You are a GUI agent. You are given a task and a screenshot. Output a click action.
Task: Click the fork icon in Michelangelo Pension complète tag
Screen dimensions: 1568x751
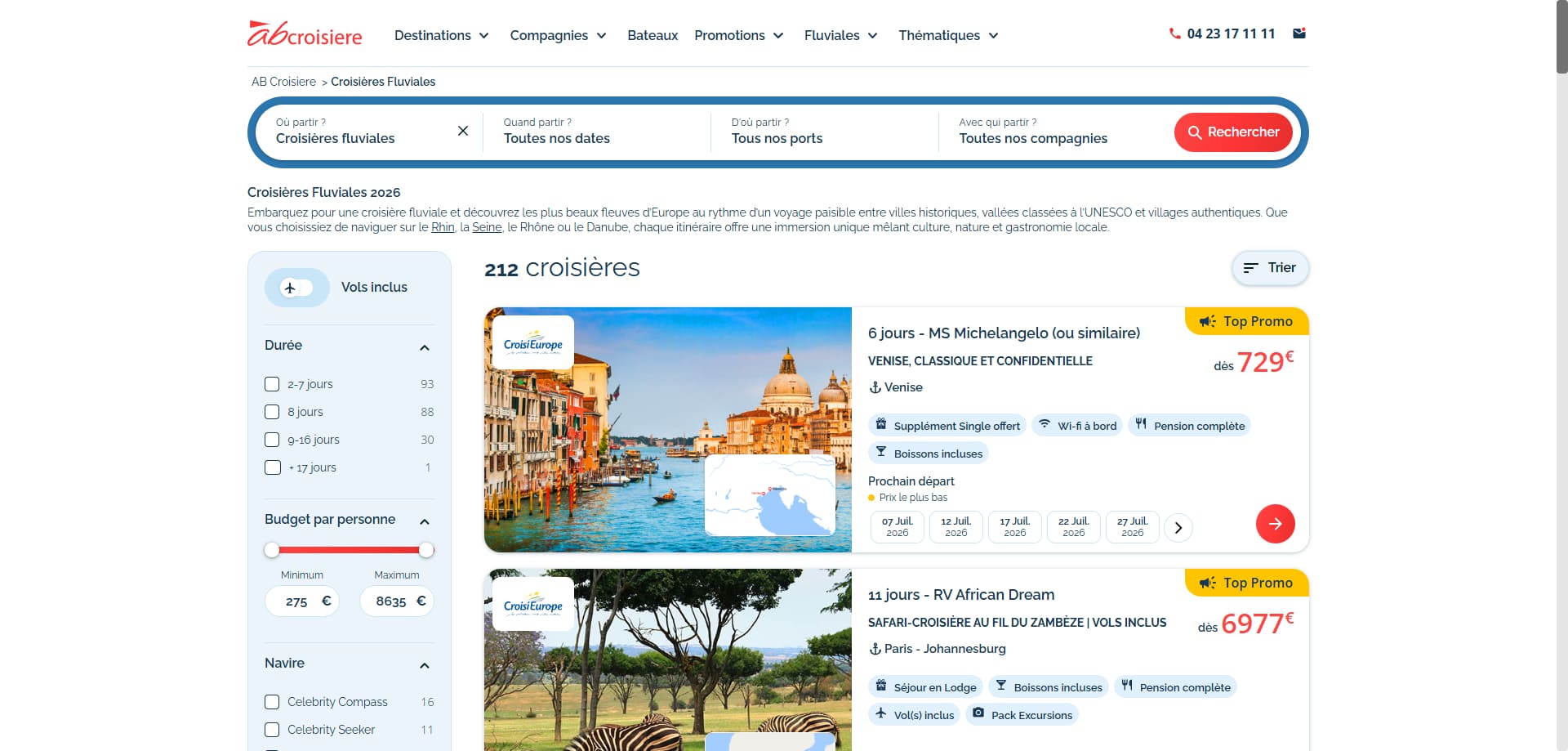coord(1141,424)
